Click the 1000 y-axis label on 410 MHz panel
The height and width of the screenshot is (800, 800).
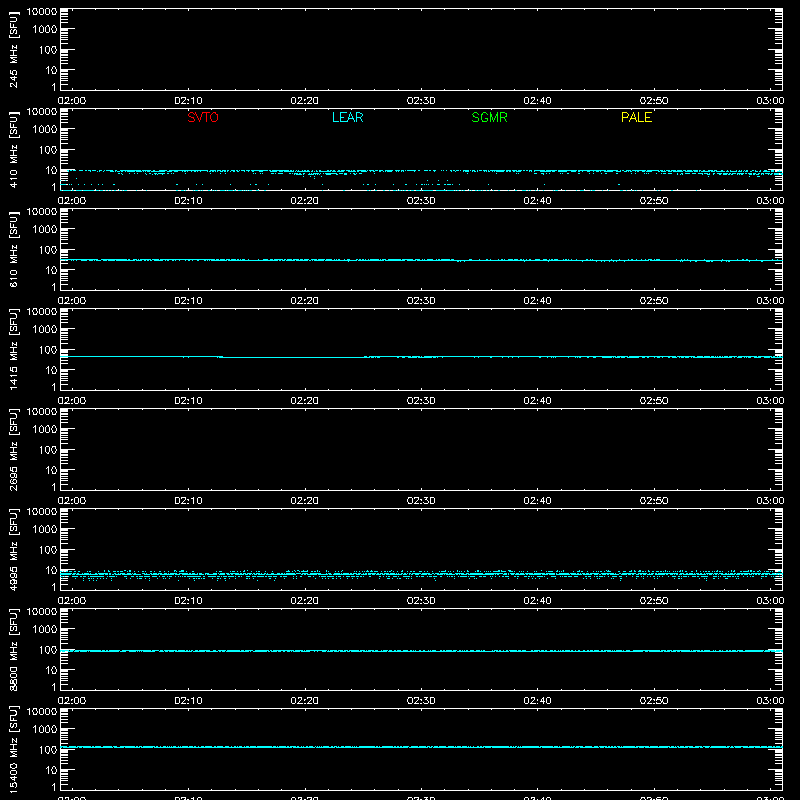tap(45, 130)
